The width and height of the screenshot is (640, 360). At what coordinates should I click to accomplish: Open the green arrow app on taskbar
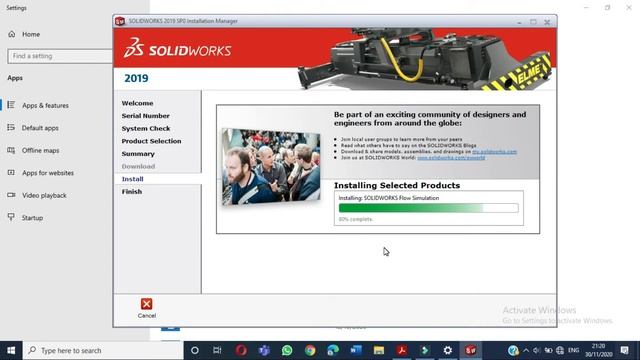pos(425,350)
